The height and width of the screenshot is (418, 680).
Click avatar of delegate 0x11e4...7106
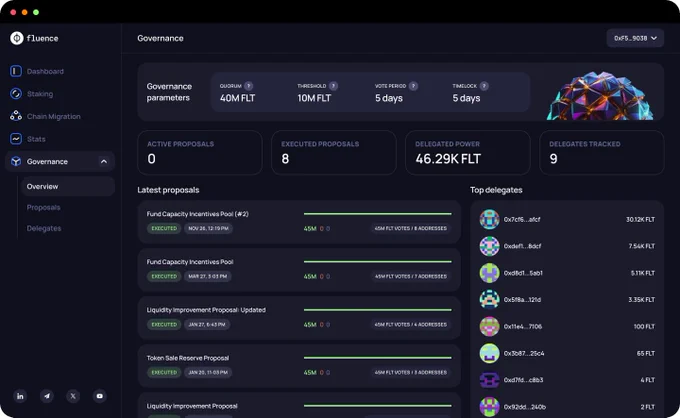489,327
